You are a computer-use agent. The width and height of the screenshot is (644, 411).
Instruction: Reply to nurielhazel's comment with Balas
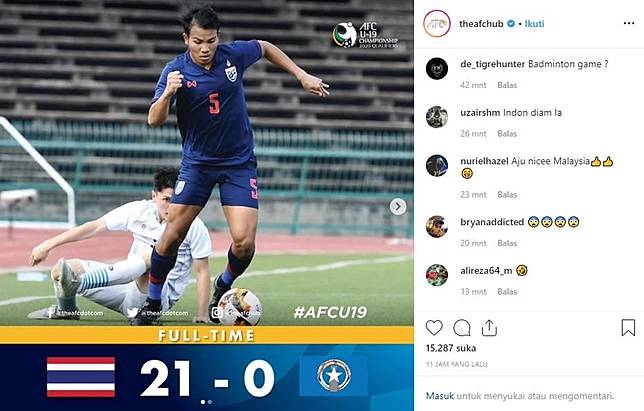pos(507,195)
